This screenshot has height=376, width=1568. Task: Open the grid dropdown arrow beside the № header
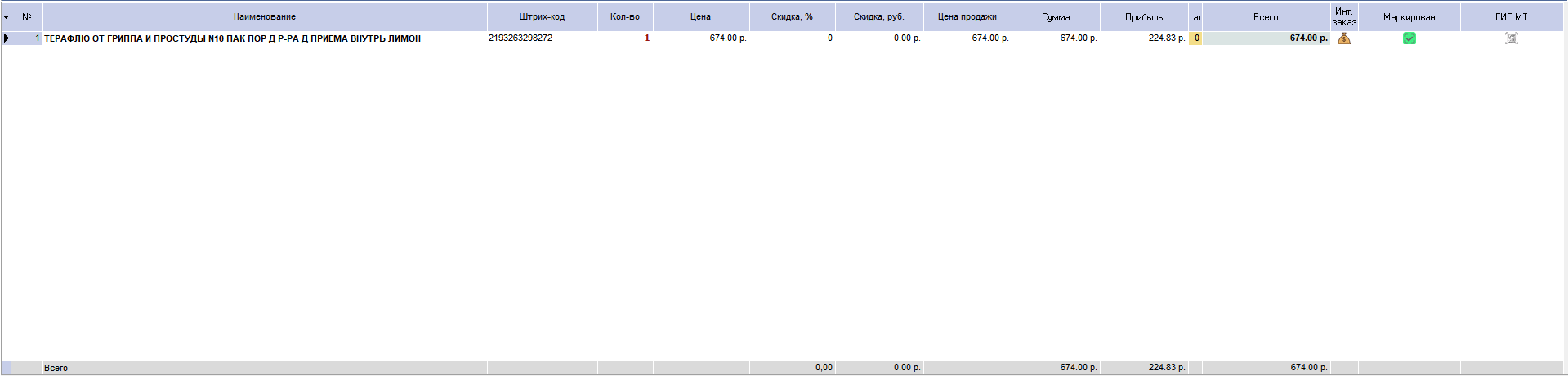[6, 17]
